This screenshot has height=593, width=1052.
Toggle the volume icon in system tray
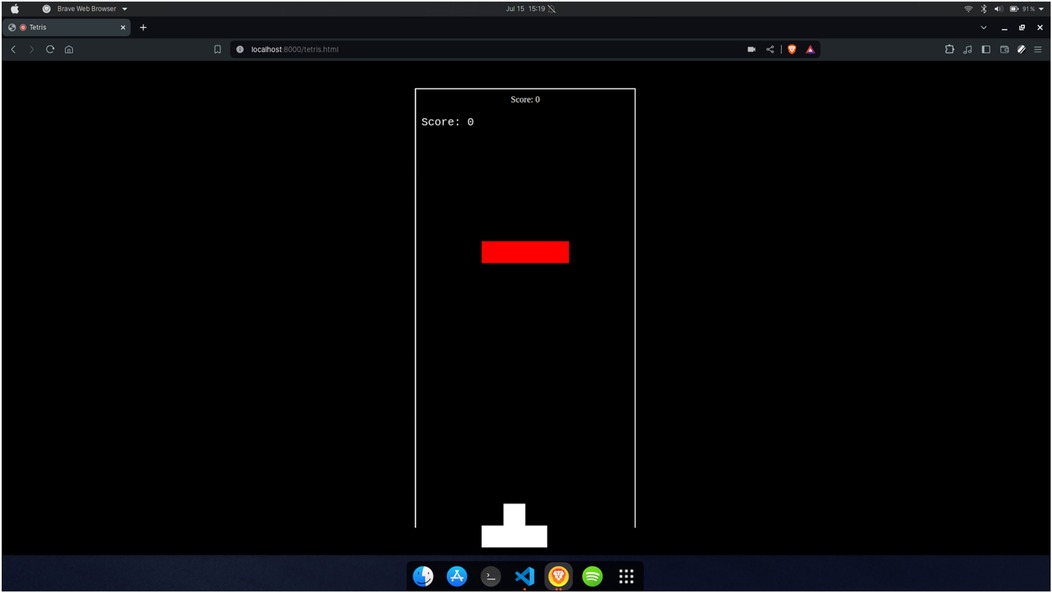[x=998, y=8]
